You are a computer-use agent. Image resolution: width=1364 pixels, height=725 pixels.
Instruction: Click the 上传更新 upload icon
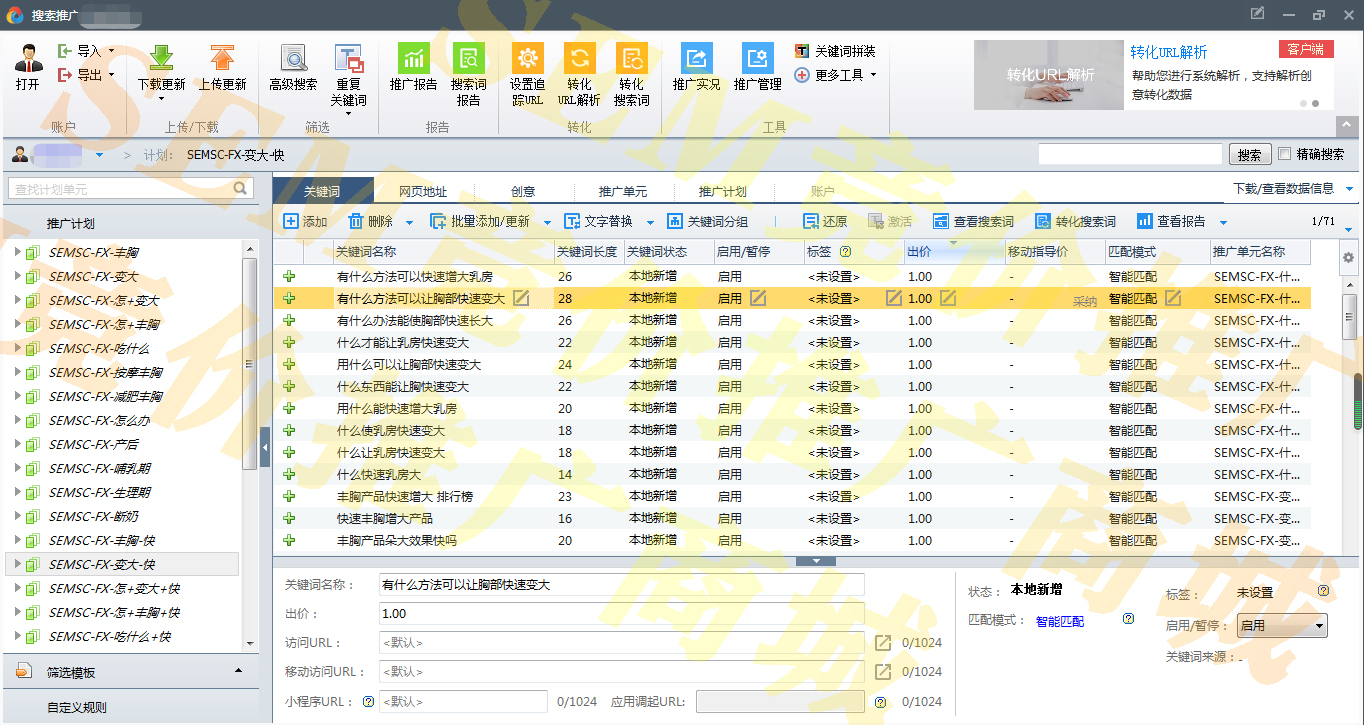222,58
